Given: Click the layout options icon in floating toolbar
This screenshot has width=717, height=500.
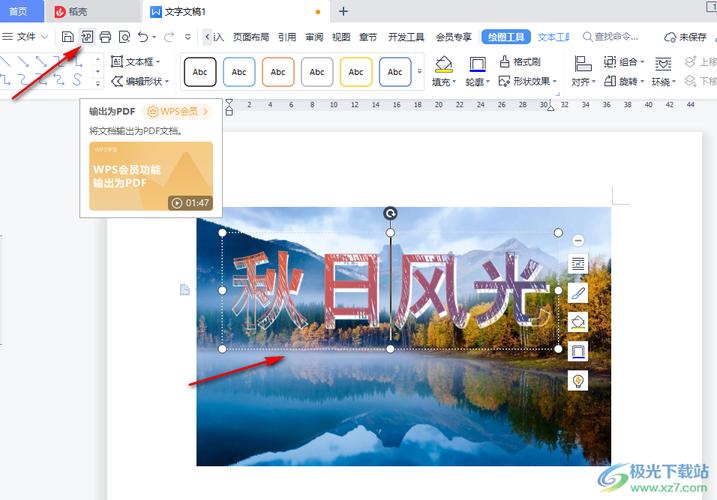Looking at the screenshot, I should 578,263.
